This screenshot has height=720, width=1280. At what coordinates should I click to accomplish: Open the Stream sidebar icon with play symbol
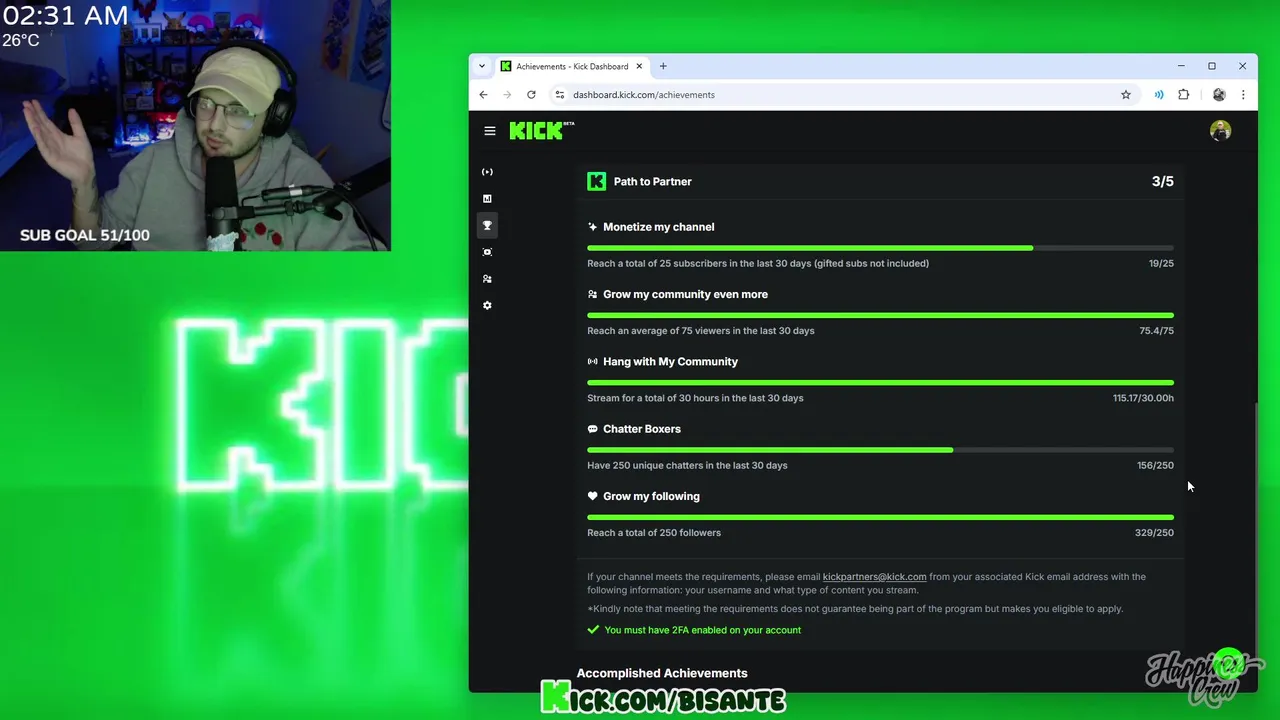487,172
